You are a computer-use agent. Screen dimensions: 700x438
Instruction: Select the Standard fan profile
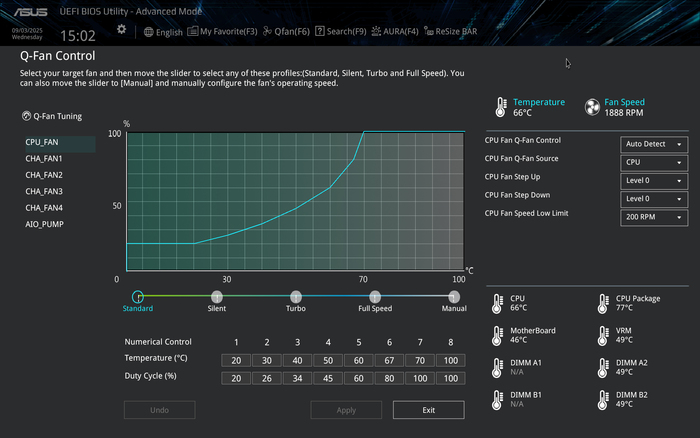(x=138, y=297)
